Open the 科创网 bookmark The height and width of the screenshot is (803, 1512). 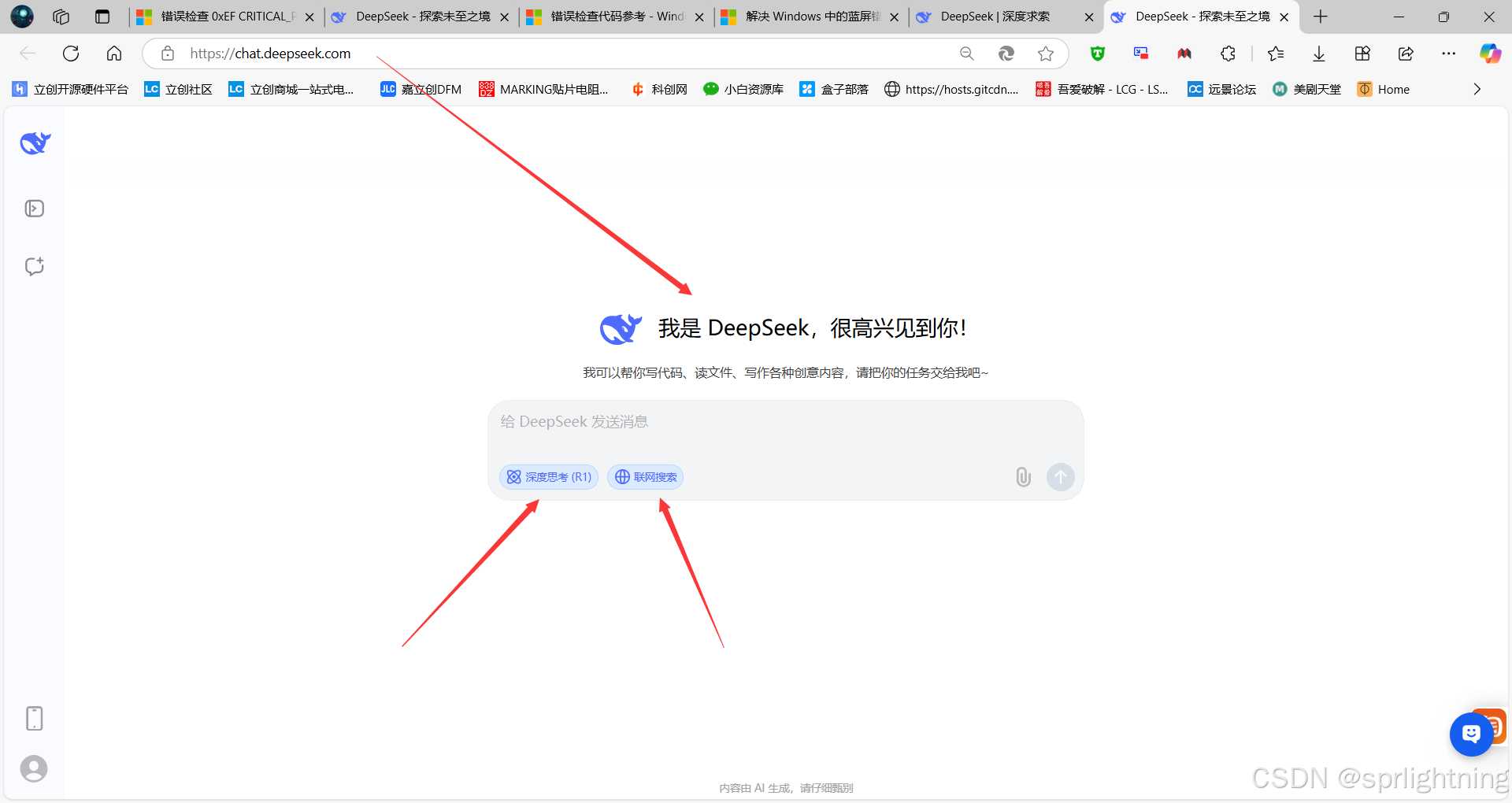tap(660, 89)
